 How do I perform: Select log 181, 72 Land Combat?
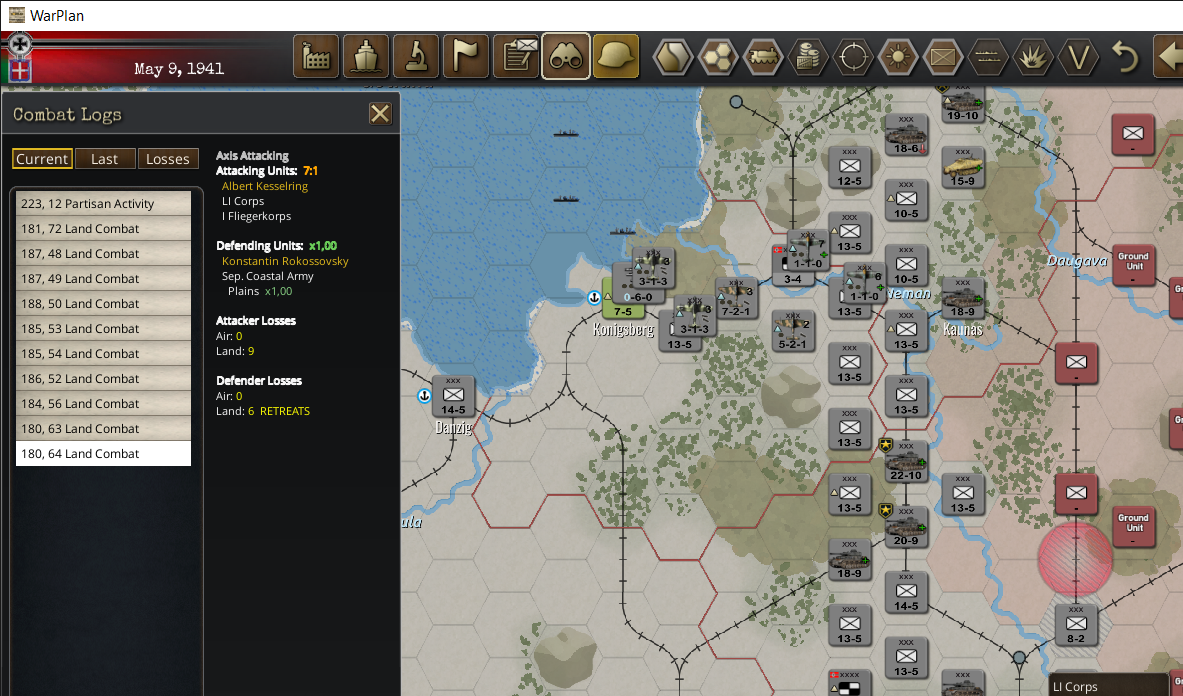pyautogui.click(x=103, y=228)
